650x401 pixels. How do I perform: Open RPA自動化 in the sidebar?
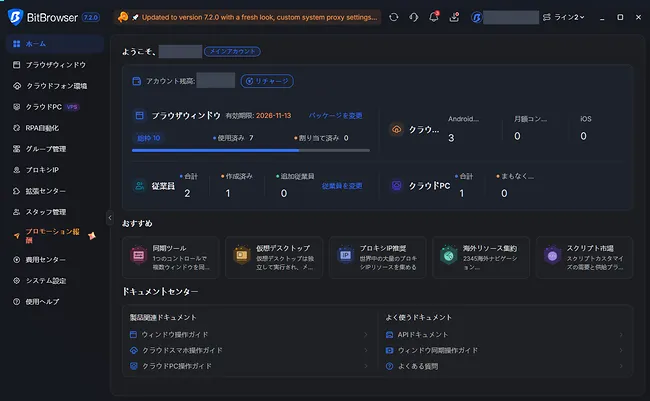[x=55, y=128]
